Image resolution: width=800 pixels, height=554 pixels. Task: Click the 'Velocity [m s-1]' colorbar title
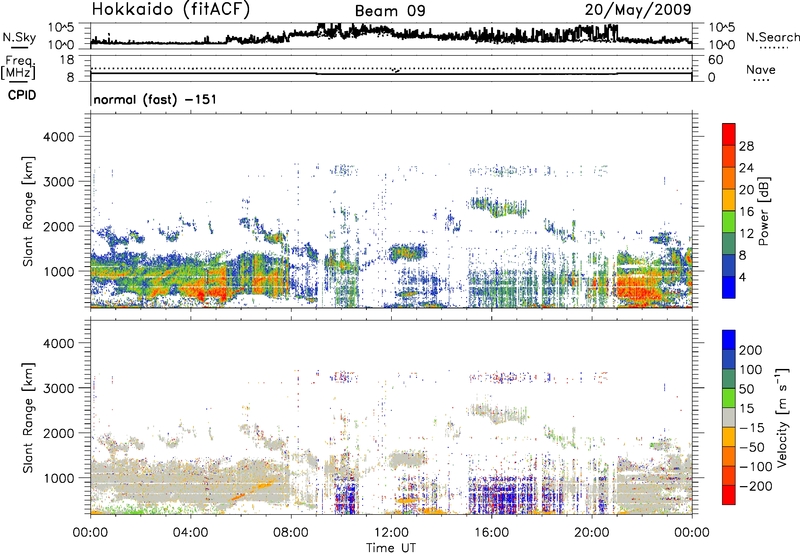point(782,417)
